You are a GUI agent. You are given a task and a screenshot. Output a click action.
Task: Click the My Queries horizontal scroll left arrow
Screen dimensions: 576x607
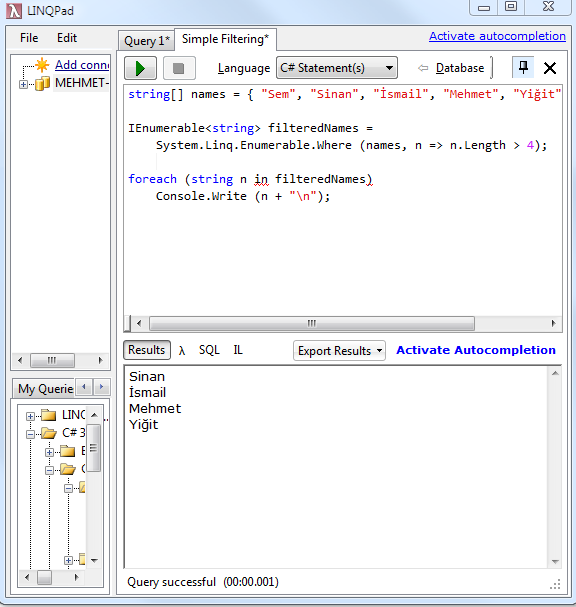[26, 577]
